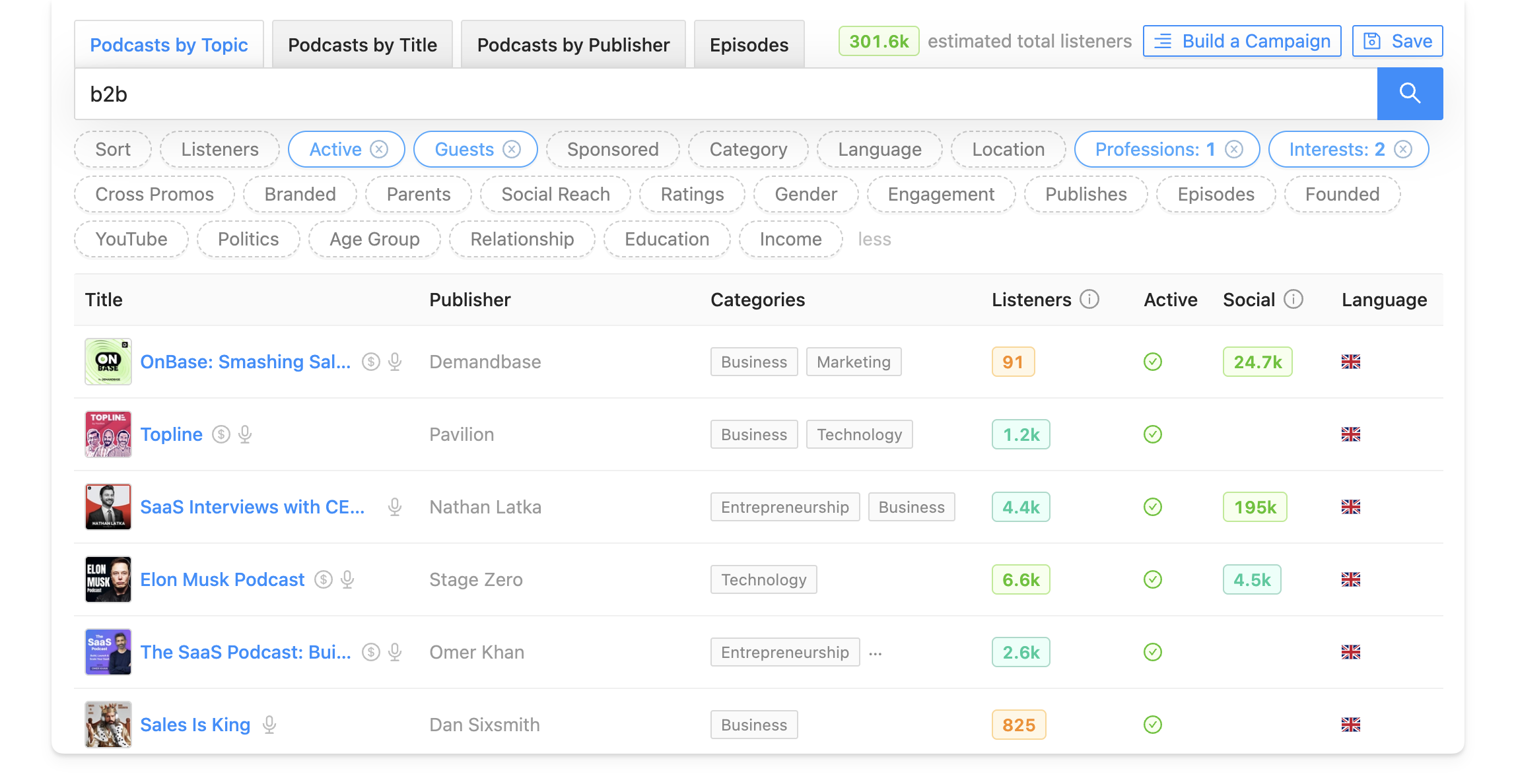Click the microphone icon beside Elon Musk Podcast
This screenshot has height=784, width=1516.
click(x=346, y=579)
